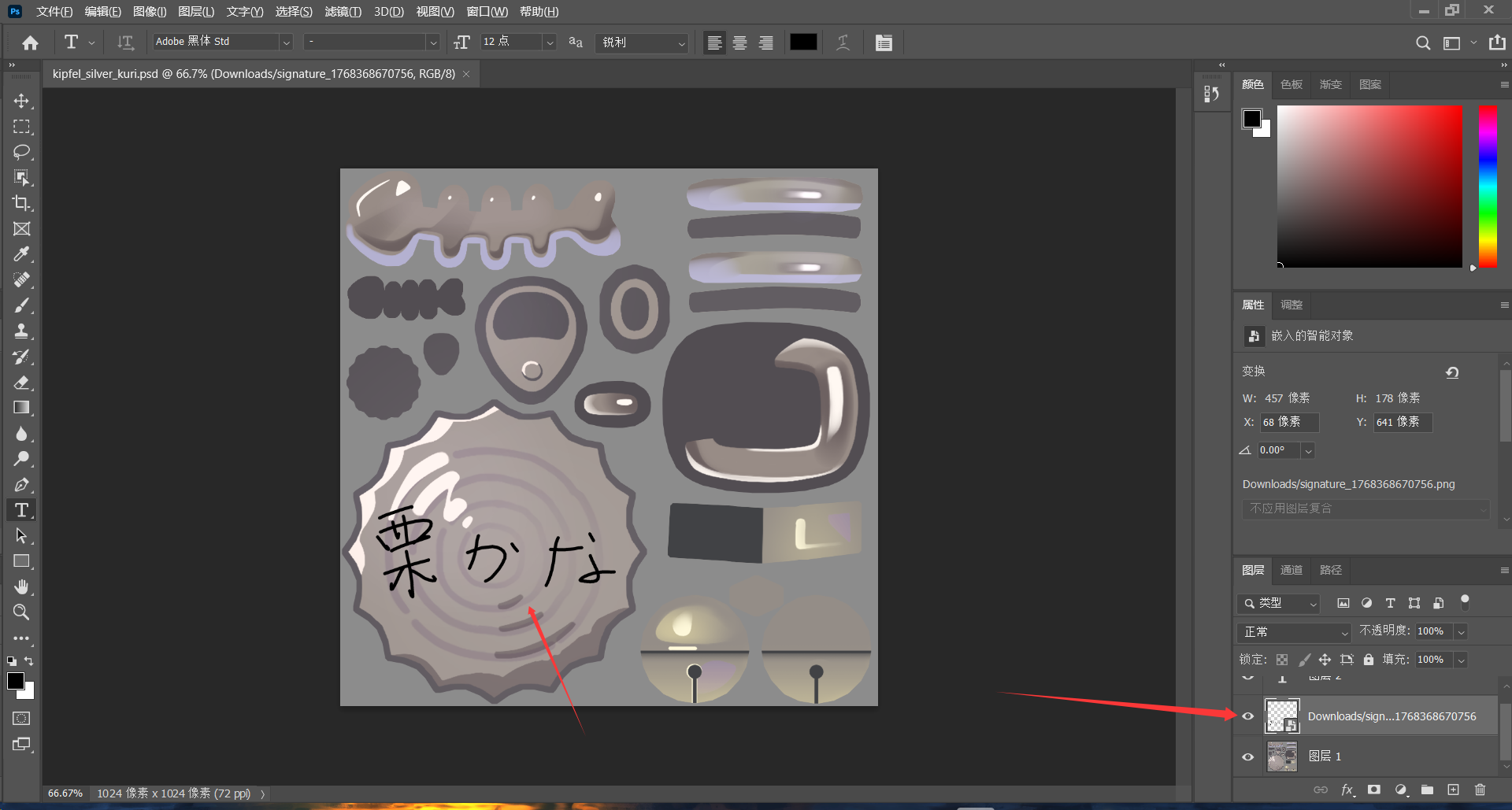Click the X position input field
The width and height of the screenshot is (1512, 810).
tap(1288, 423)
